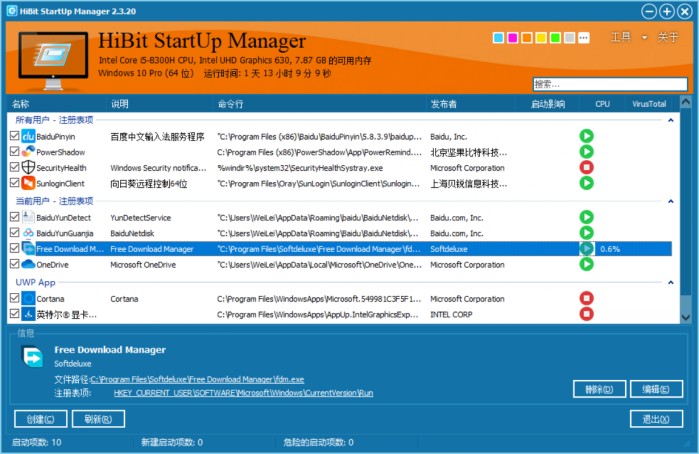Click the list scrollbar down arrow
The width and height of the screenshot is (699, 454).
[x=686, y=317]
